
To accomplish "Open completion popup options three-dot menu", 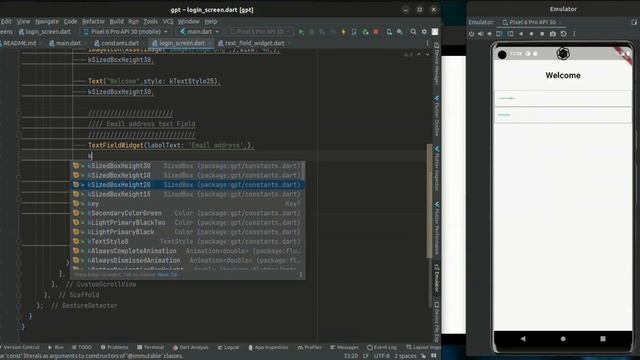I will [x=301, y=275].
